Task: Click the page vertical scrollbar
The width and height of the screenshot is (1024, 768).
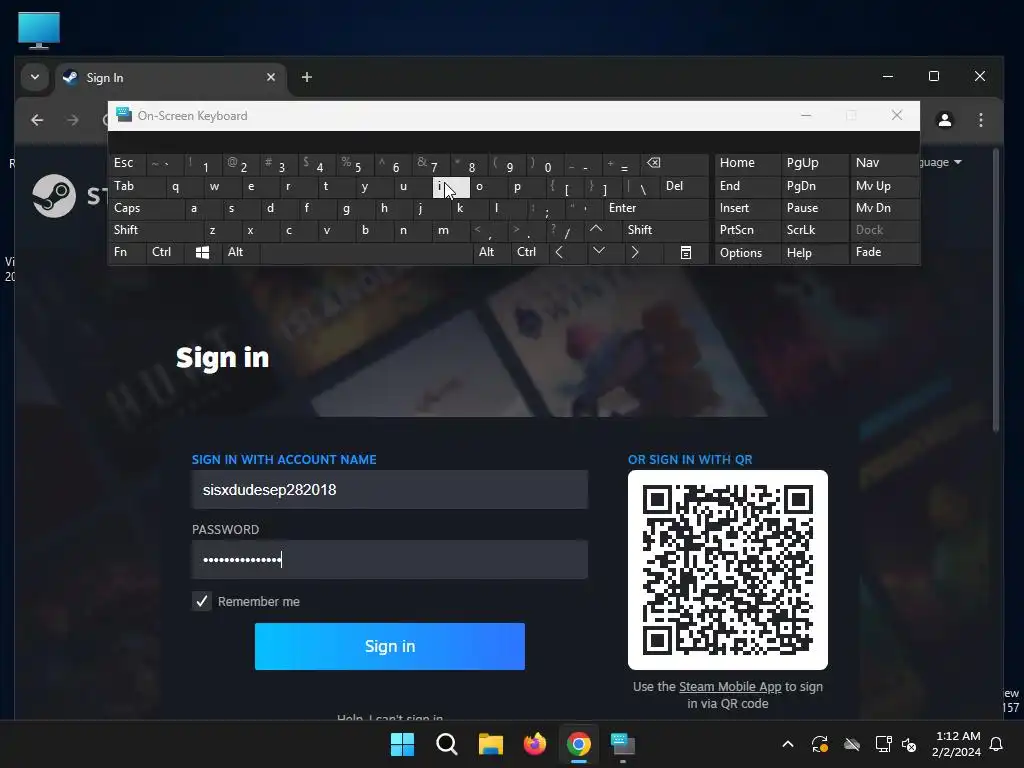Action: coord(995,292)
